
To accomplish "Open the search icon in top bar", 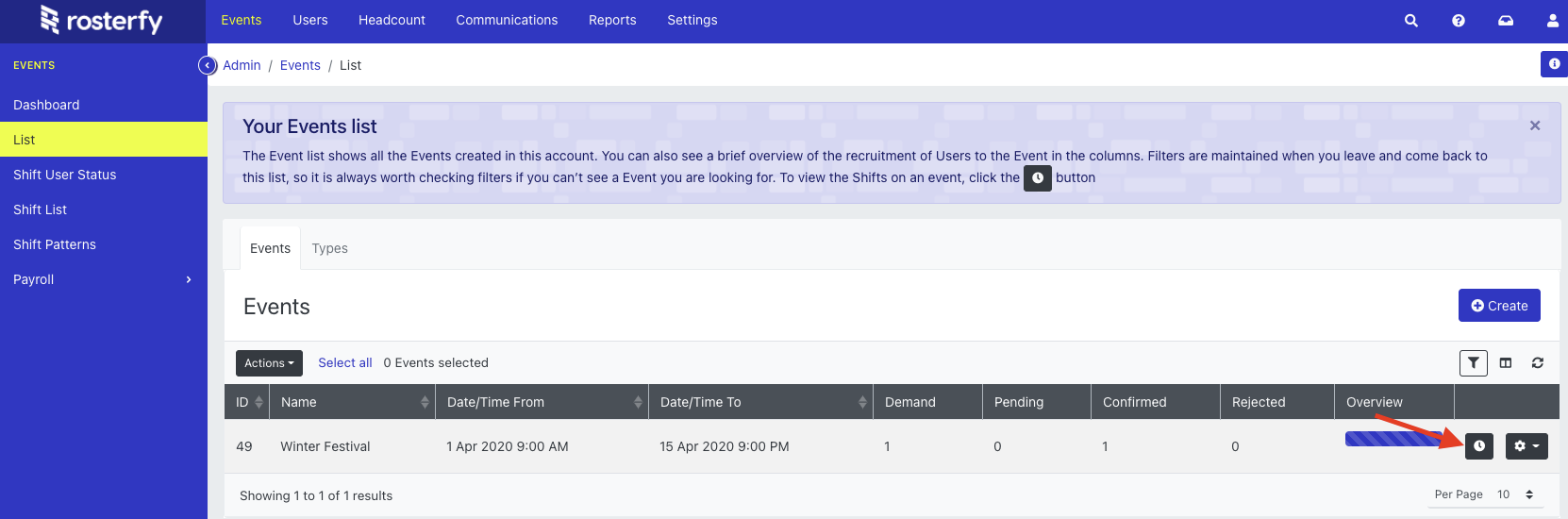I will (x=1410, y=21).
